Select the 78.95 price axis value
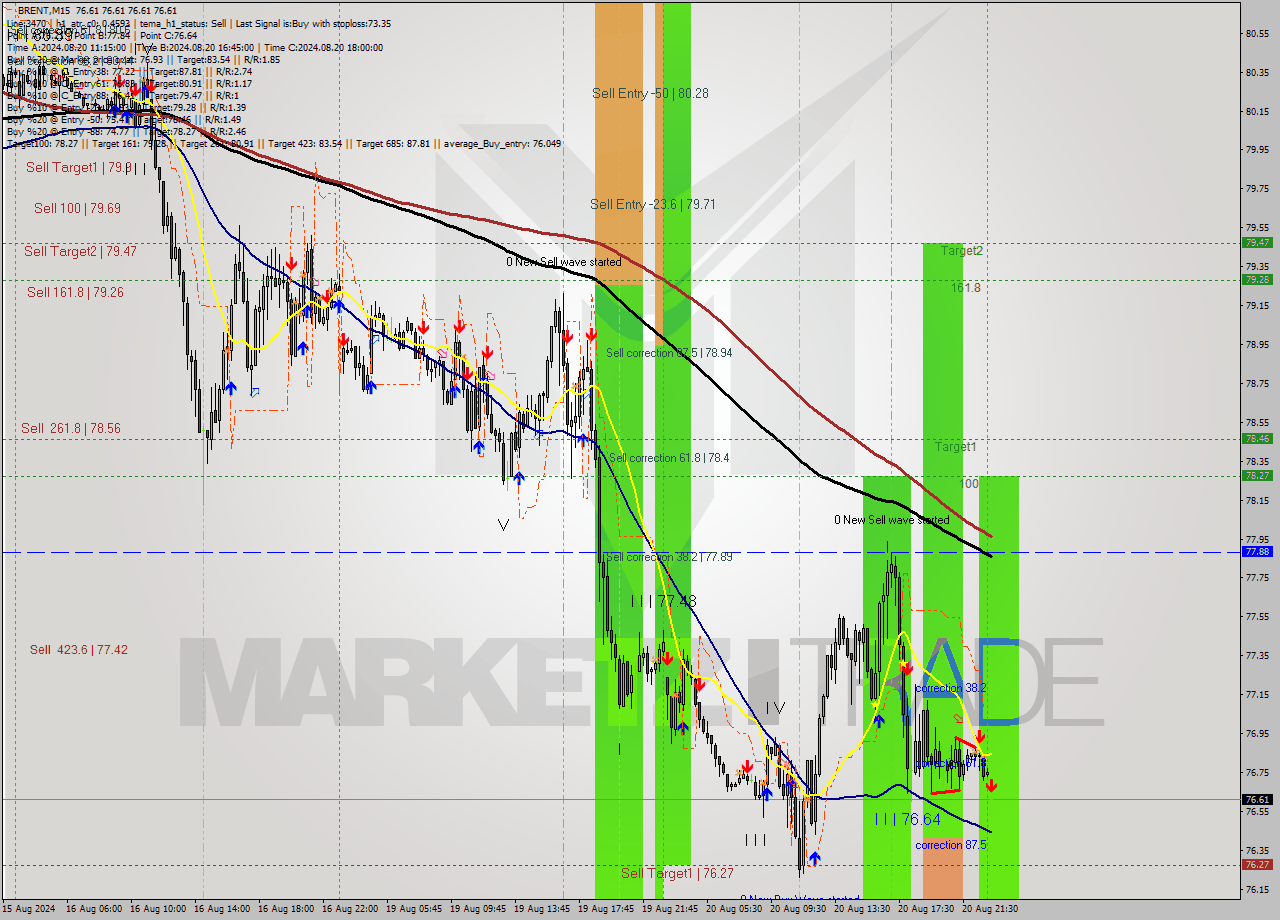This screenshot has height=920, width=1280. [x=1257, y=345]
